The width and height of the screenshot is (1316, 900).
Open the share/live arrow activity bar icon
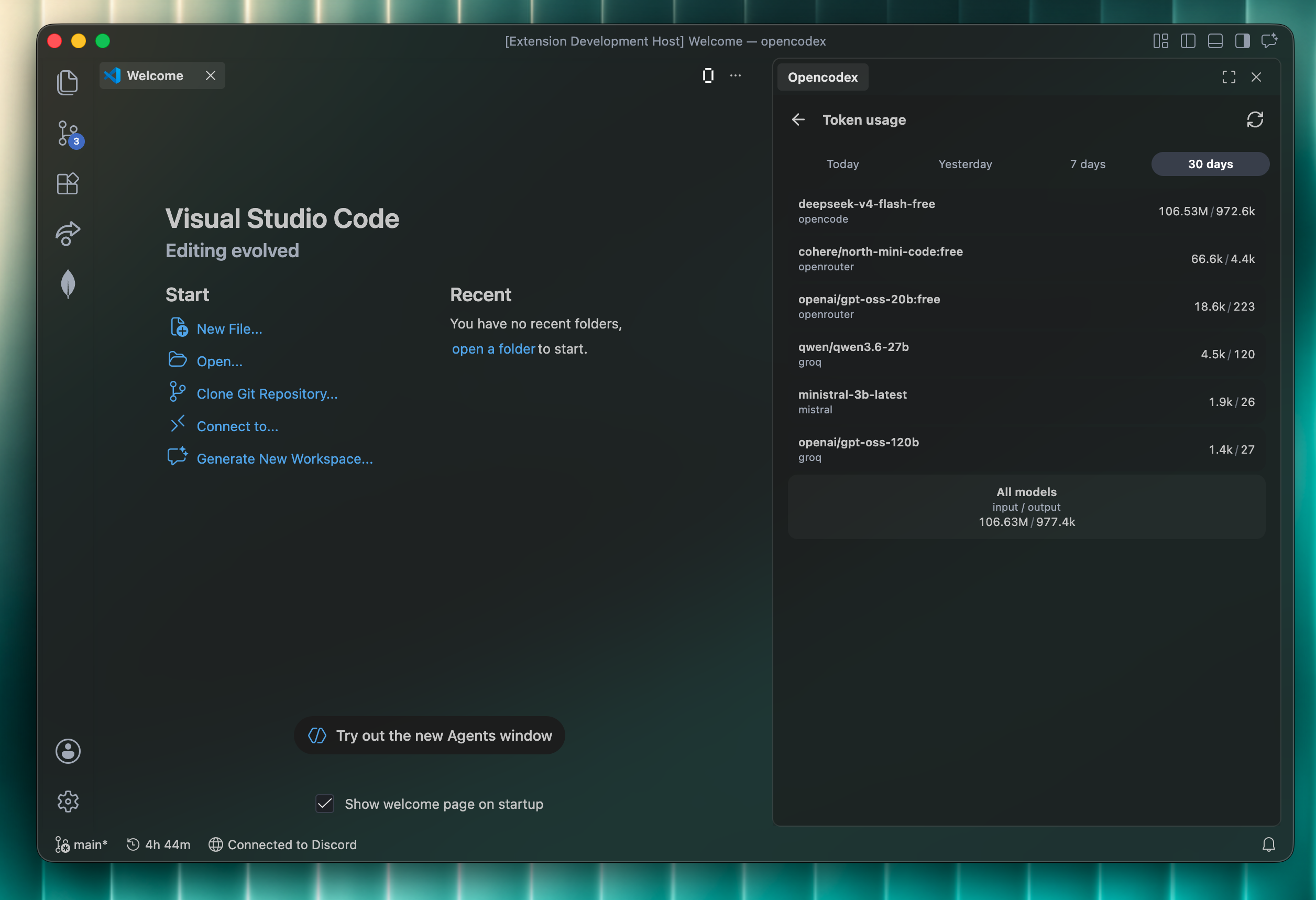point(68,233)
